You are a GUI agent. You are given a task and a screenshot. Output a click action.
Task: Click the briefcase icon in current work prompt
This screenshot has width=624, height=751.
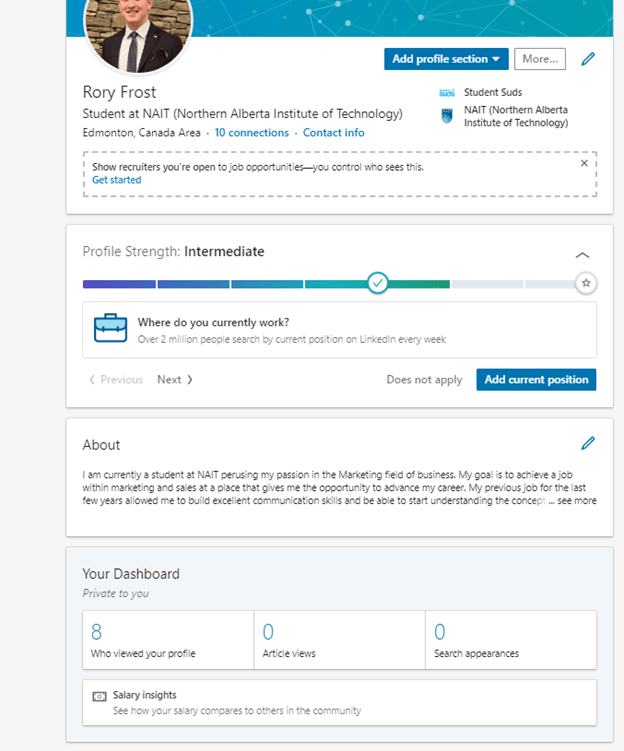coord(110,329)
